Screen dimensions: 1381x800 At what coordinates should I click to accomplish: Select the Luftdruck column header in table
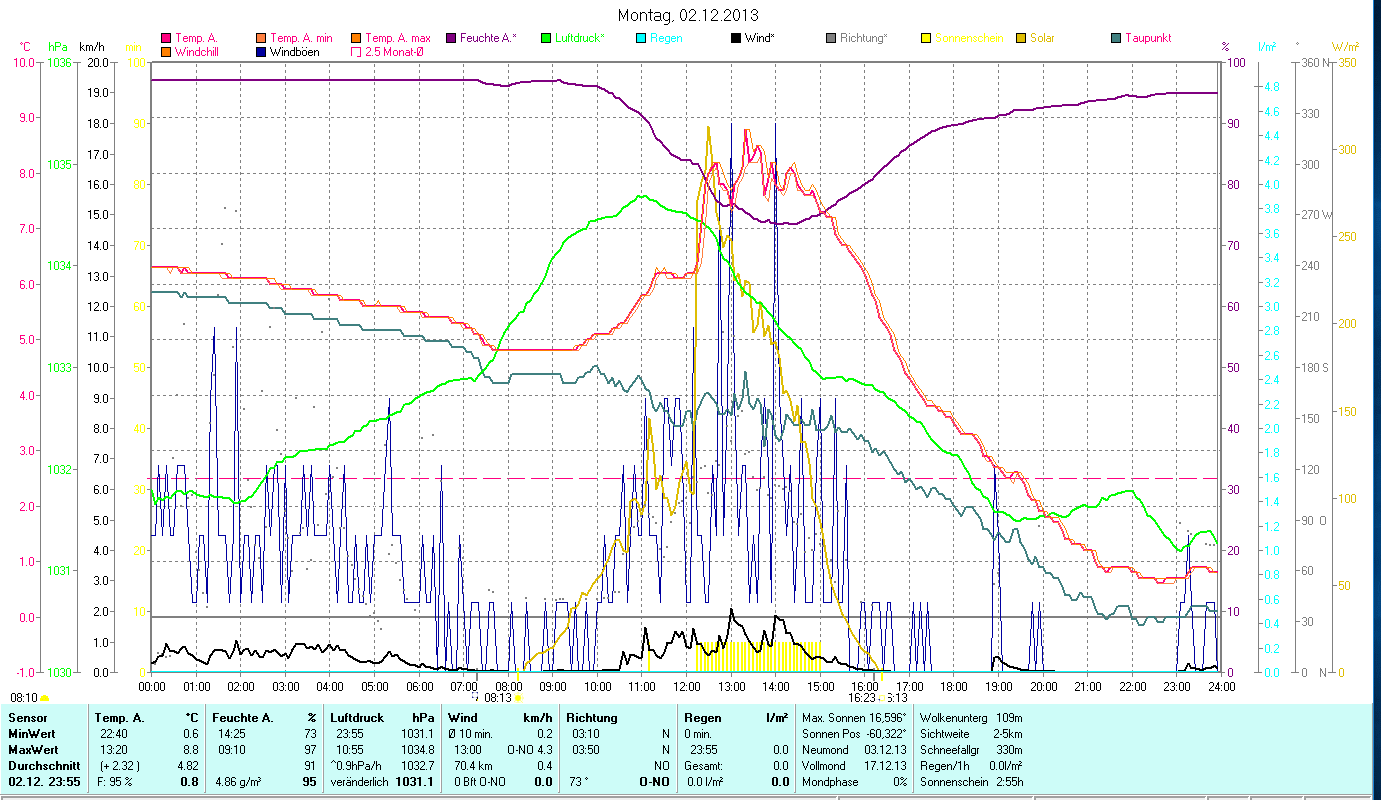click(x=356, y=717)
